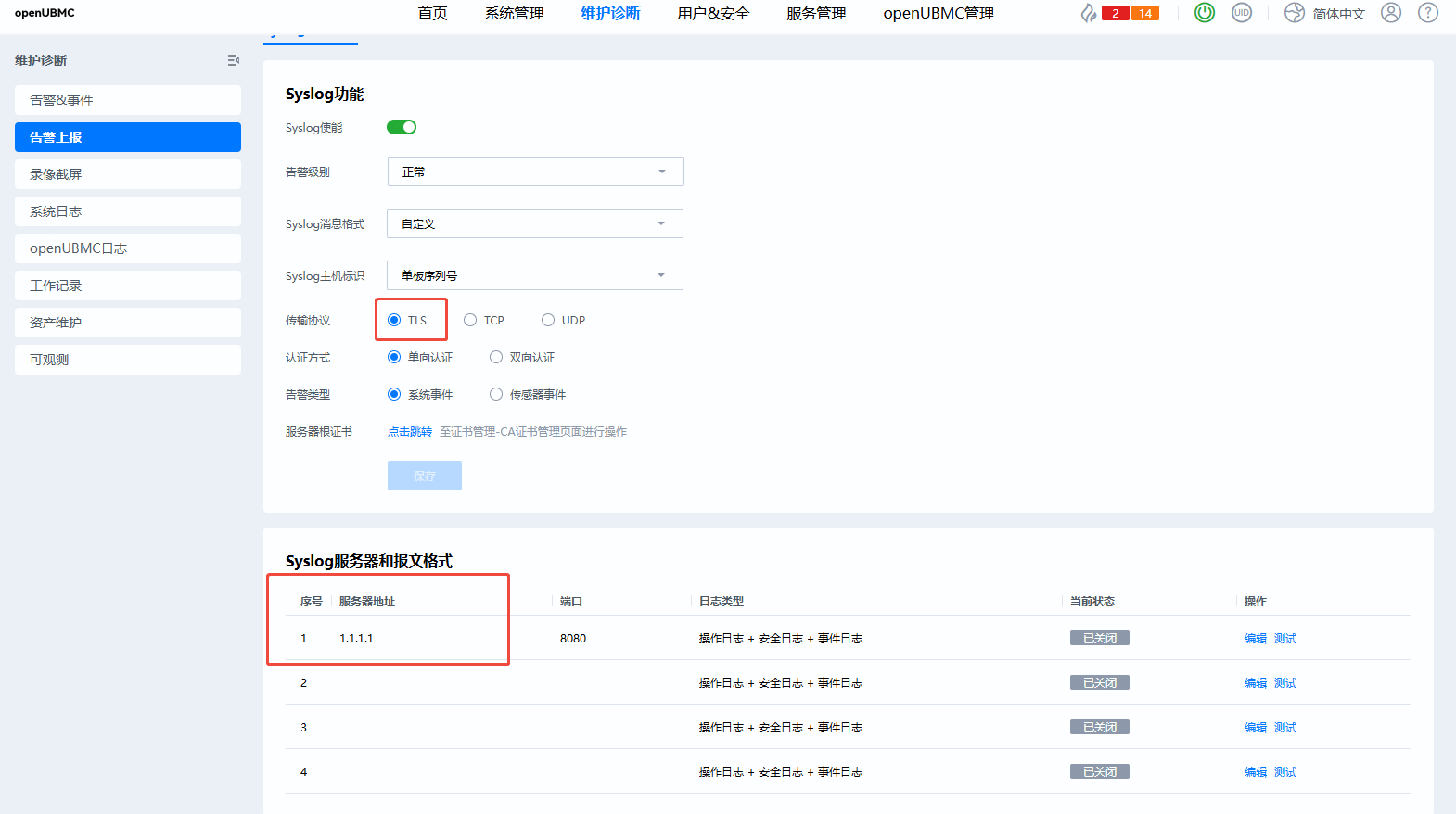1456x814 pixels.
Task: Open the orange alarm count badge showing 14
Action: [1145, 13]
